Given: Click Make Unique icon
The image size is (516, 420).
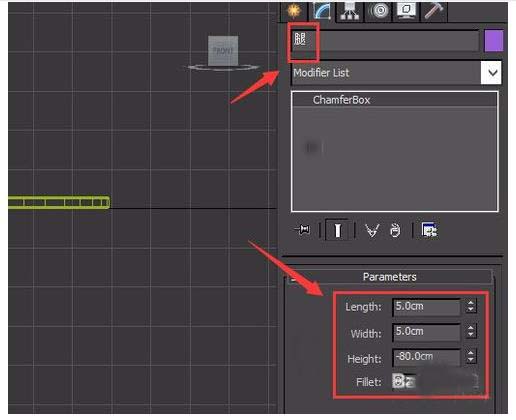Looking at the screenshot, I should click(372, 230).
